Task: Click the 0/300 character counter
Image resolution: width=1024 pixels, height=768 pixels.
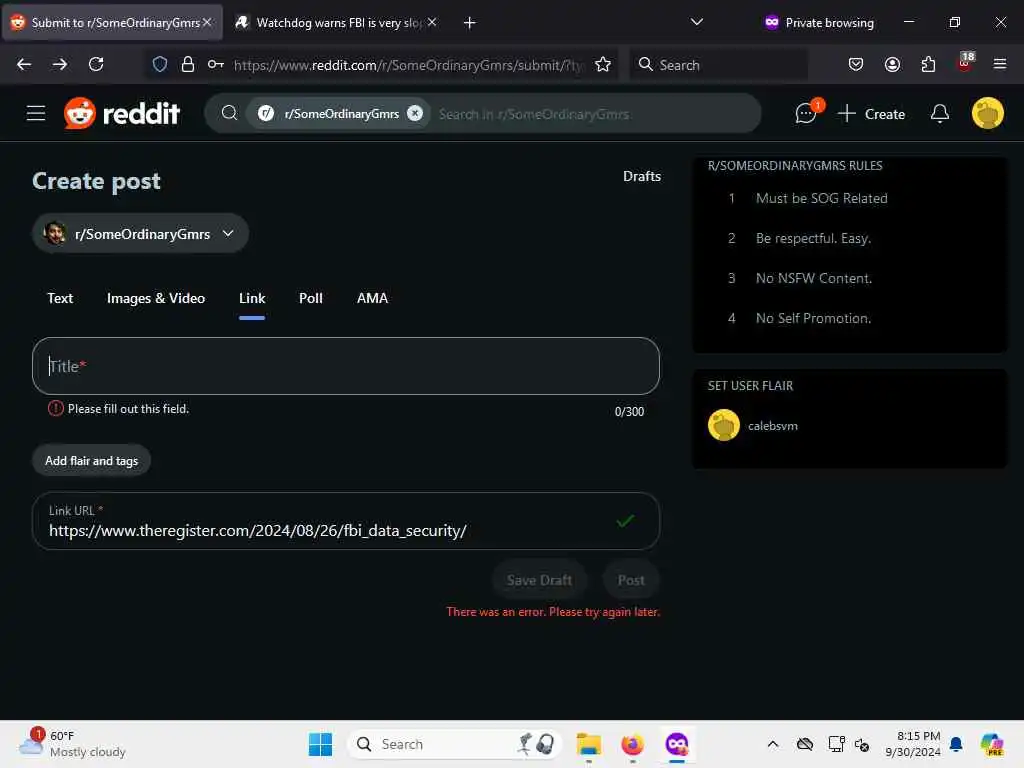Action: tap(629, 412)
